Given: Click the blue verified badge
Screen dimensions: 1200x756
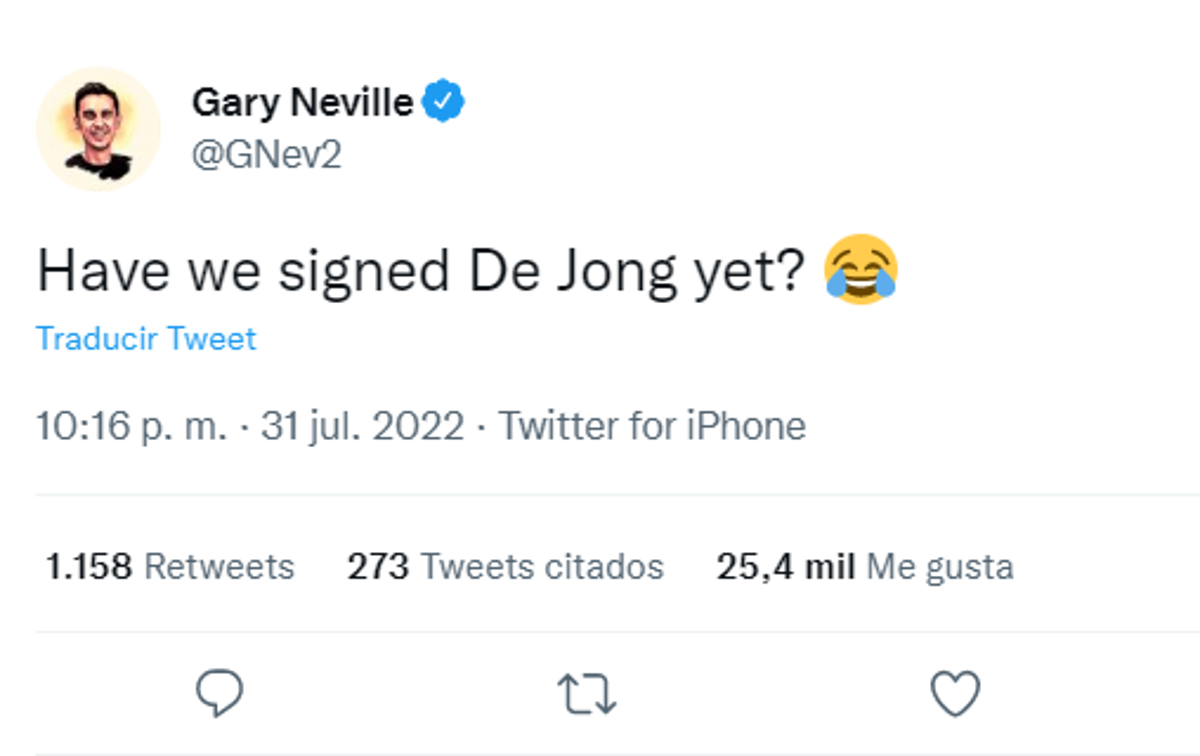Looking at the screenshot, I should point(445,102).
